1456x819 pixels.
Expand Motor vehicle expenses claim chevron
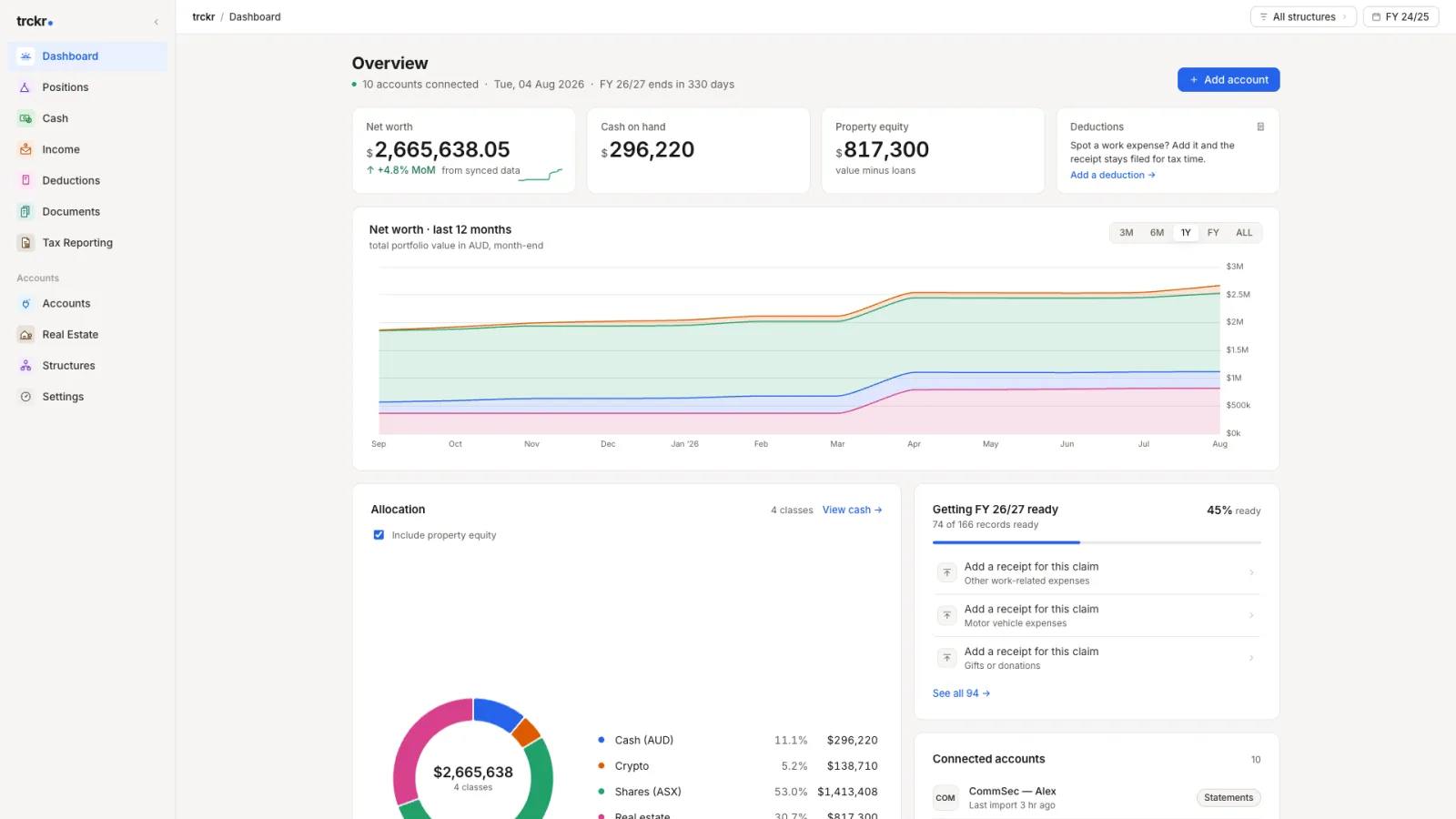[x=1251, y=616]
